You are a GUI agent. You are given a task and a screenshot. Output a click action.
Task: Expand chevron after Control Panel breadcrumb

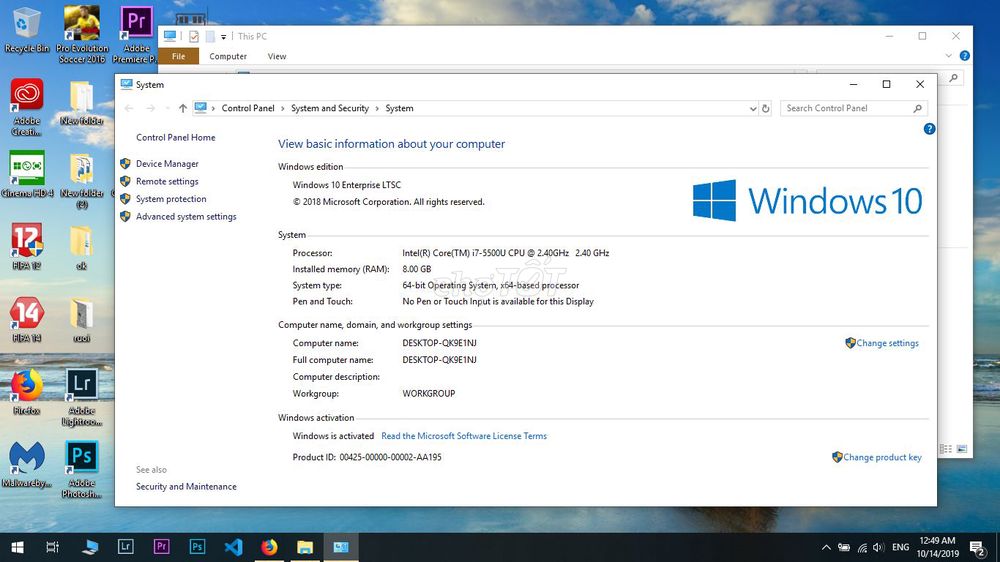coord(283,108)
